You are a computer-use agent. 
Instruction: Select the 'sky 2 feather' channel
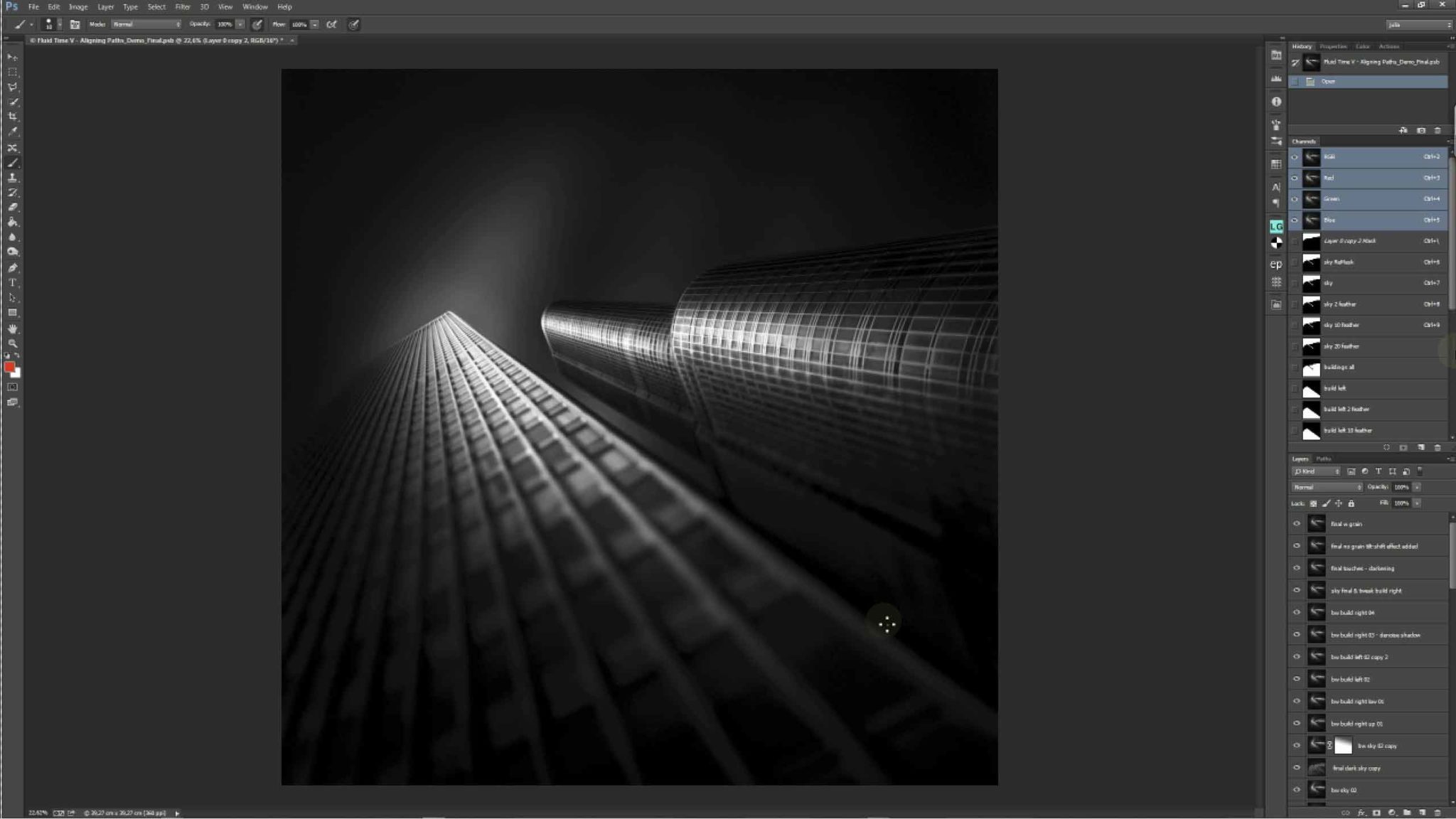(x=1339, y=304)
